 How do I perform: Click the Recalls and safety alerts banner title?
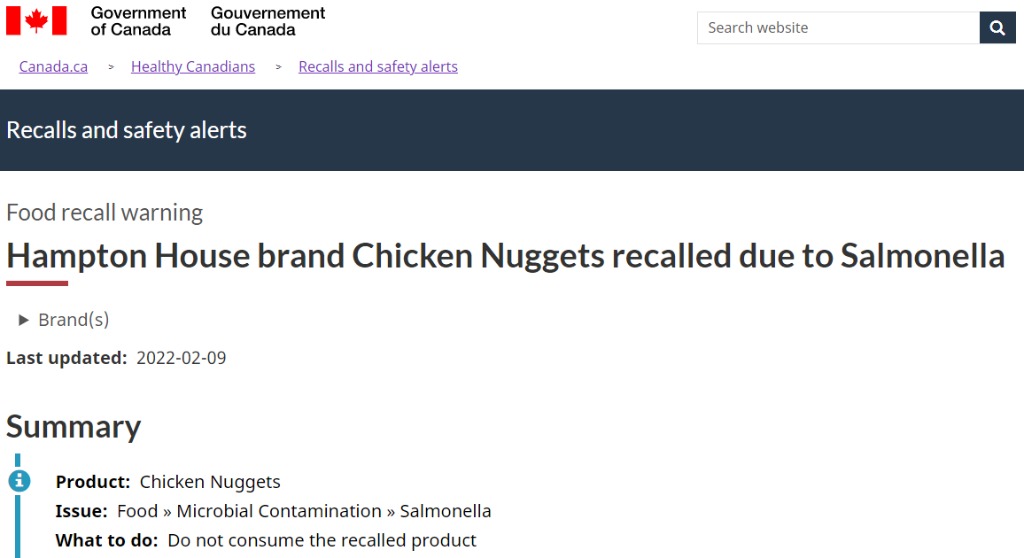click(x=127, y=130)
